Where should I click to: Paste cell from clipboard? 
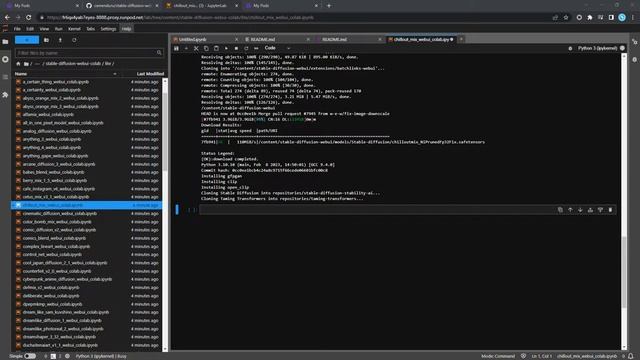coord(216,48)
